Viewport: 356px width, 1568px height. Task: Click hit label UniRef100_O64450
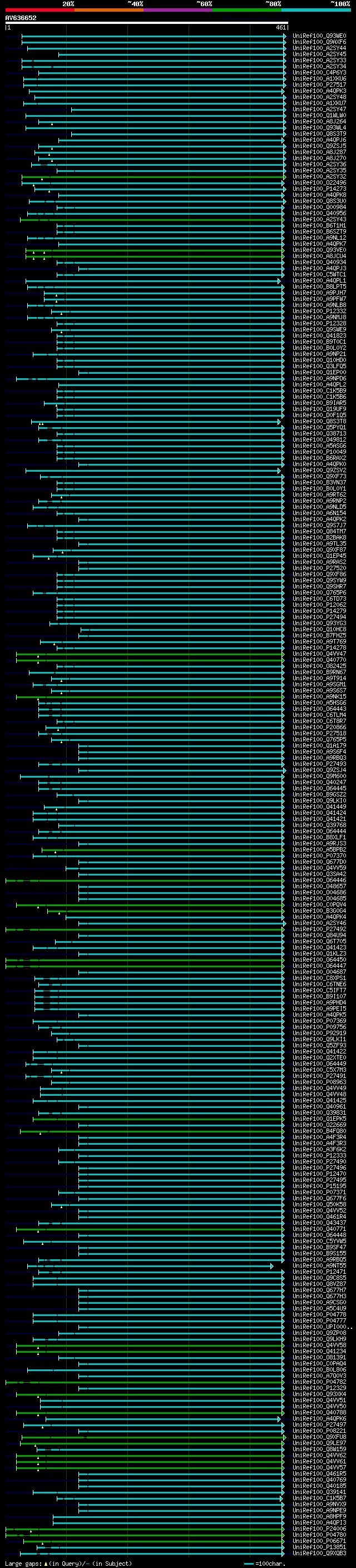coord(319,960)
